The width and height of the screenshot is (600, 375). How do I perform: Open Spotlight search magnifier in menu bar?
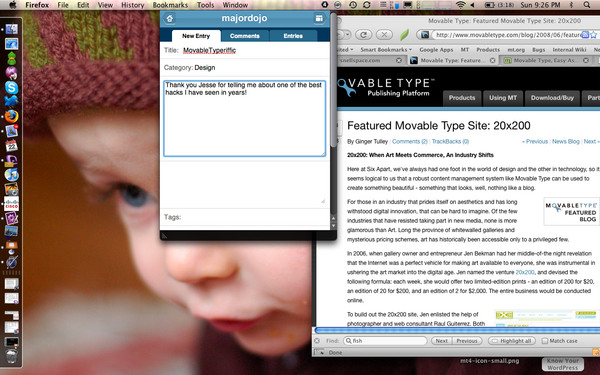point(587,5)
